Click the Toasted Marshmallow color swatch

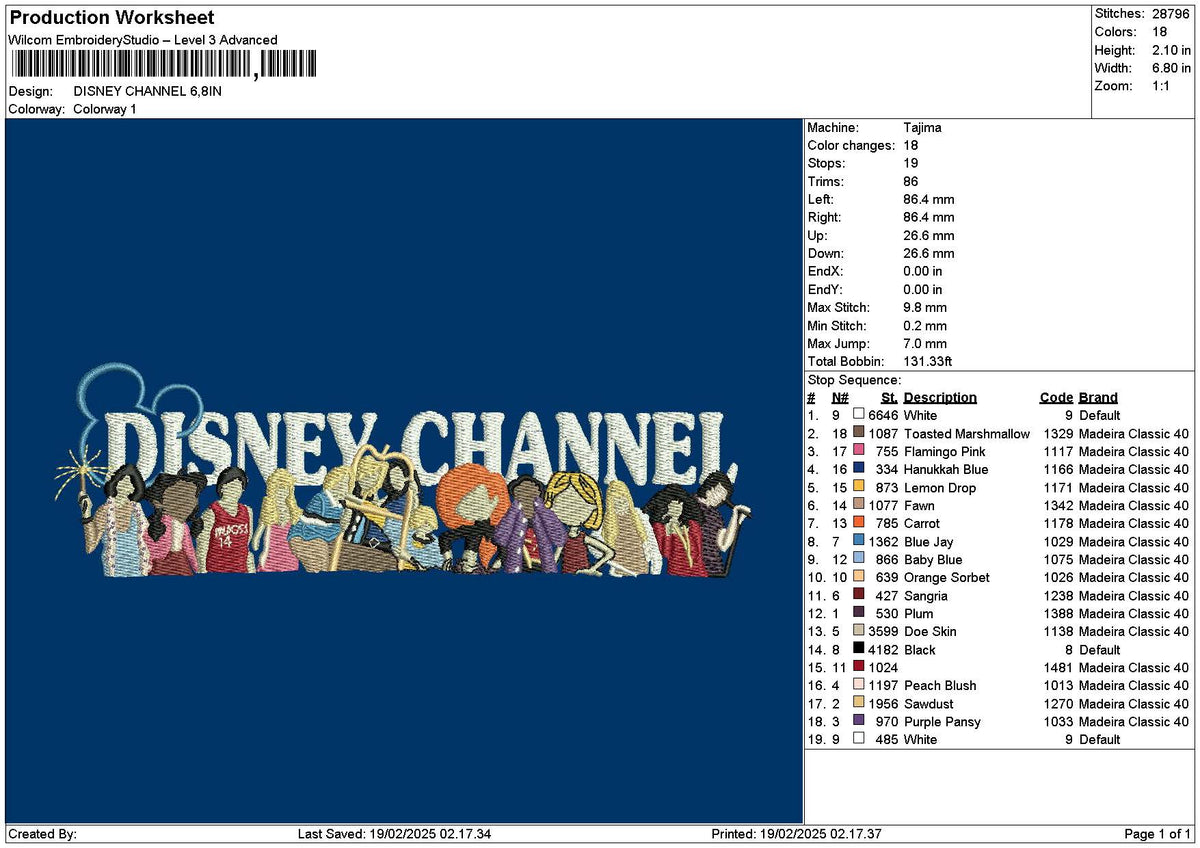(858, 433)
